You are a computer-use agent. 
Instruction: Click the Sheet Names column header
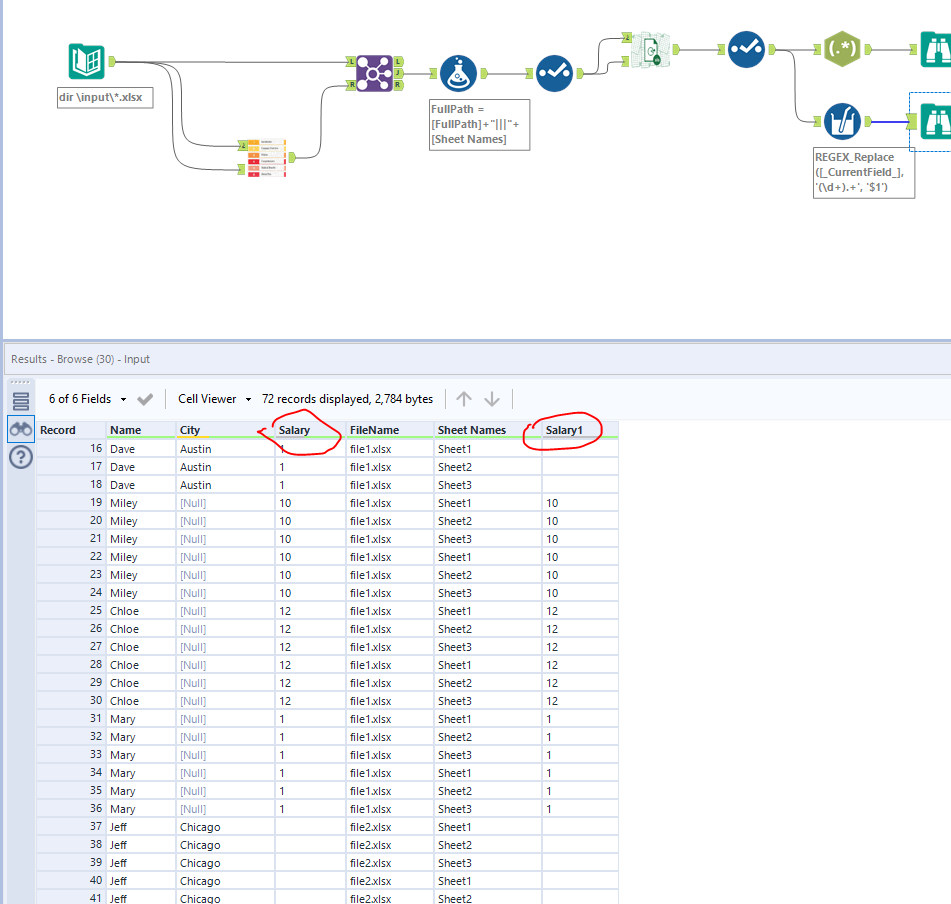(x=471, y=430)
